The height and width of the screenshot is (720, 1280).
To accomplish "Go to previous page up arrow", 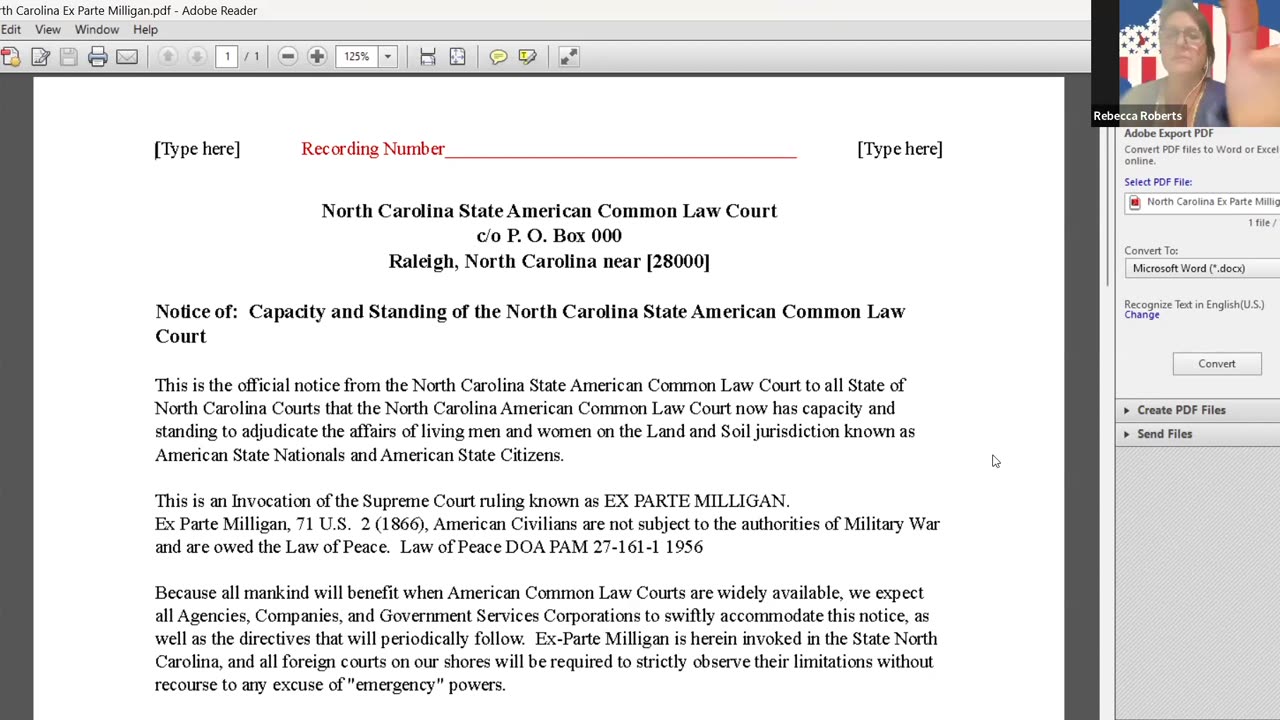I will [x=168, y=57].
